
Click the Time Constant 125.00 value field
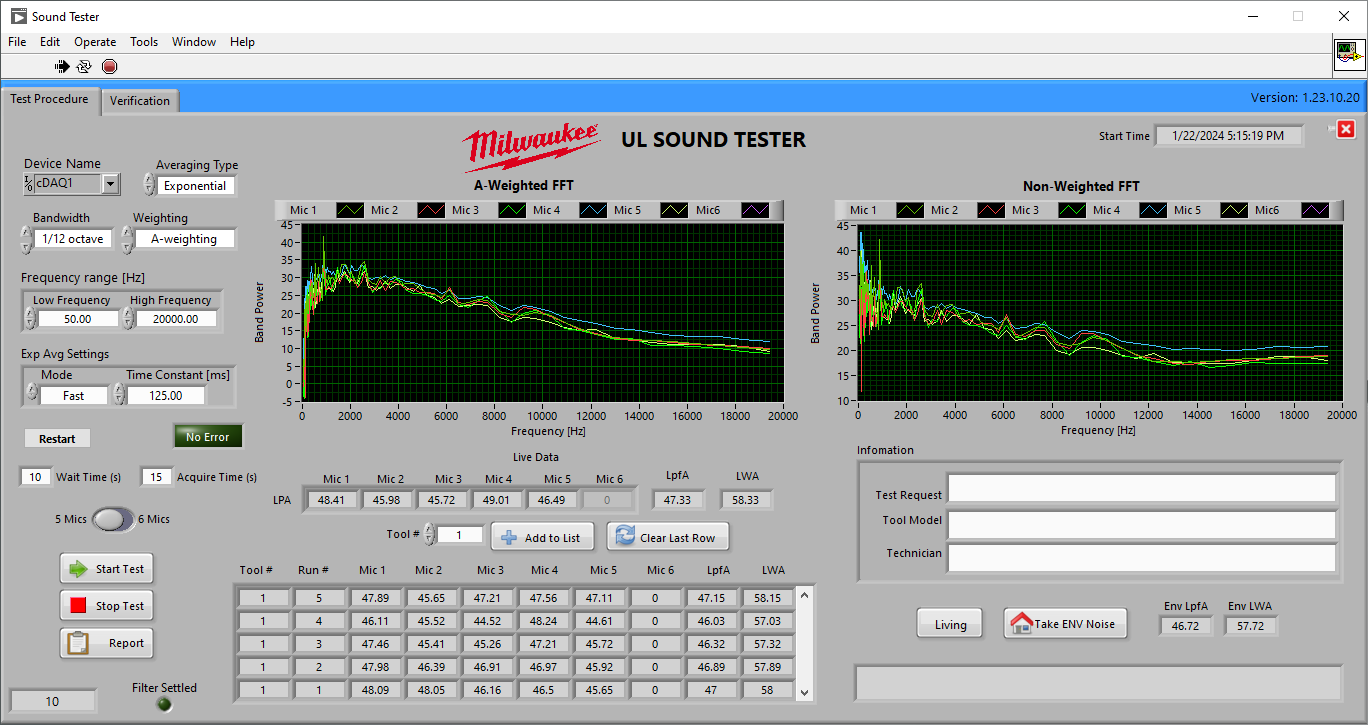(x=166, y=396)
